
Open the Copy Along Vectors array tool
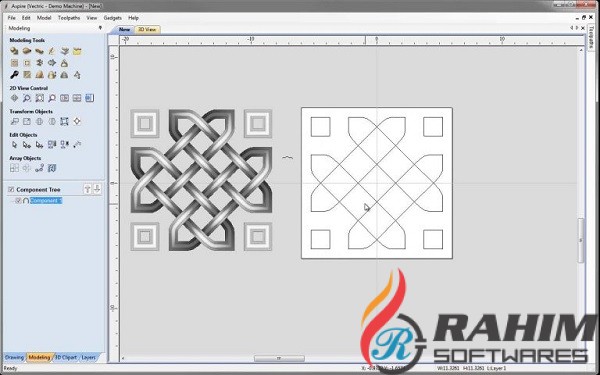(39, 168)
